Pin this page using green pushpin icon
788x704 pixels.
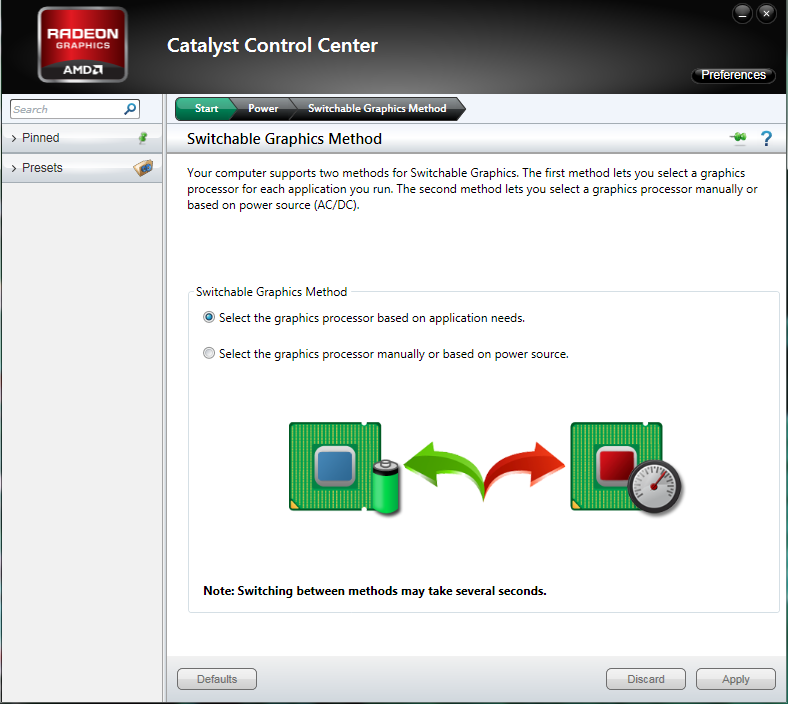coord(738,138)
